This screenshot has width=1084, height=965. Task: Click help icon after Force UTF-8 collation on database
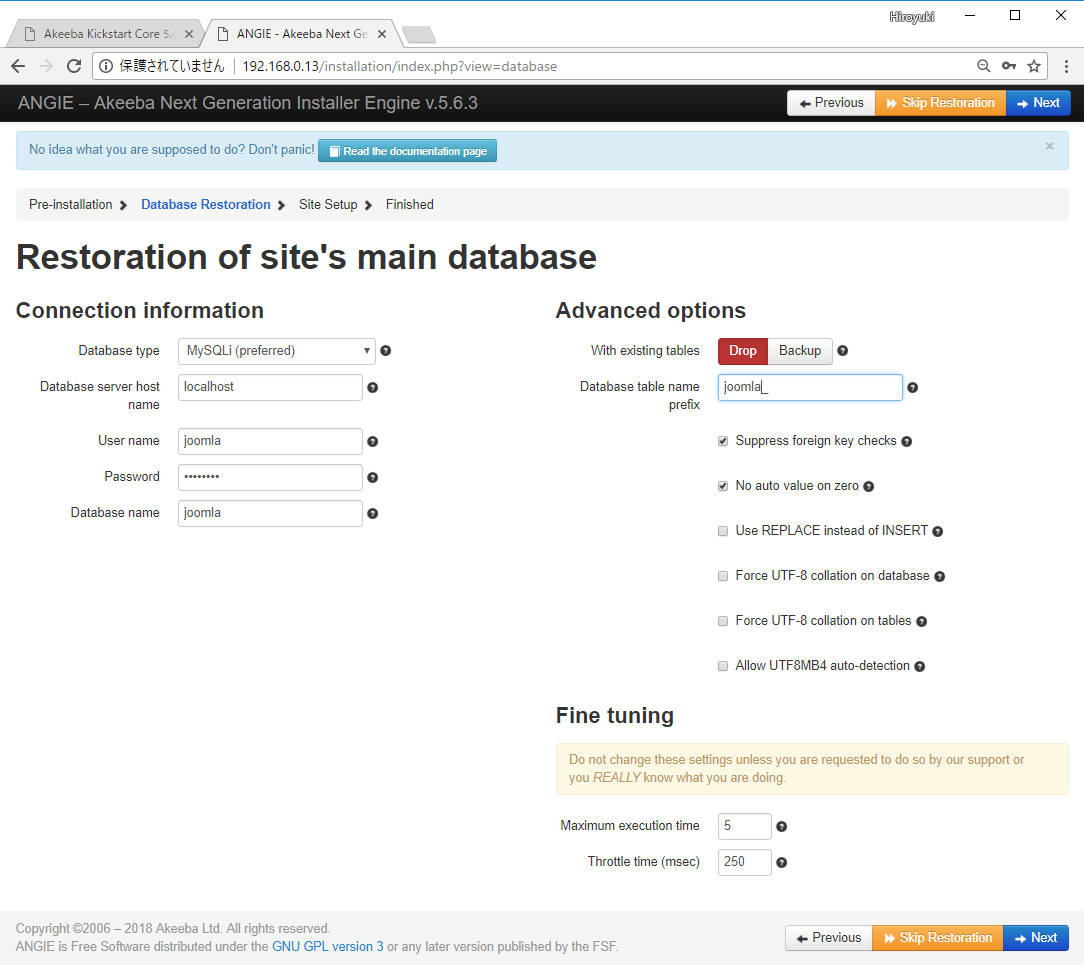coord(940,576)
